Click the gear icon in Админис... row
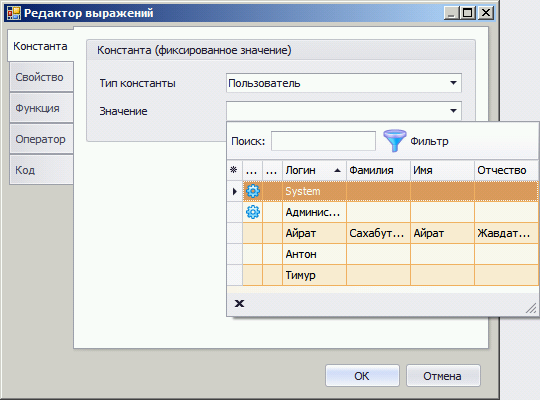Viewport: 540px width, 400px height. [x=253, y=212]
